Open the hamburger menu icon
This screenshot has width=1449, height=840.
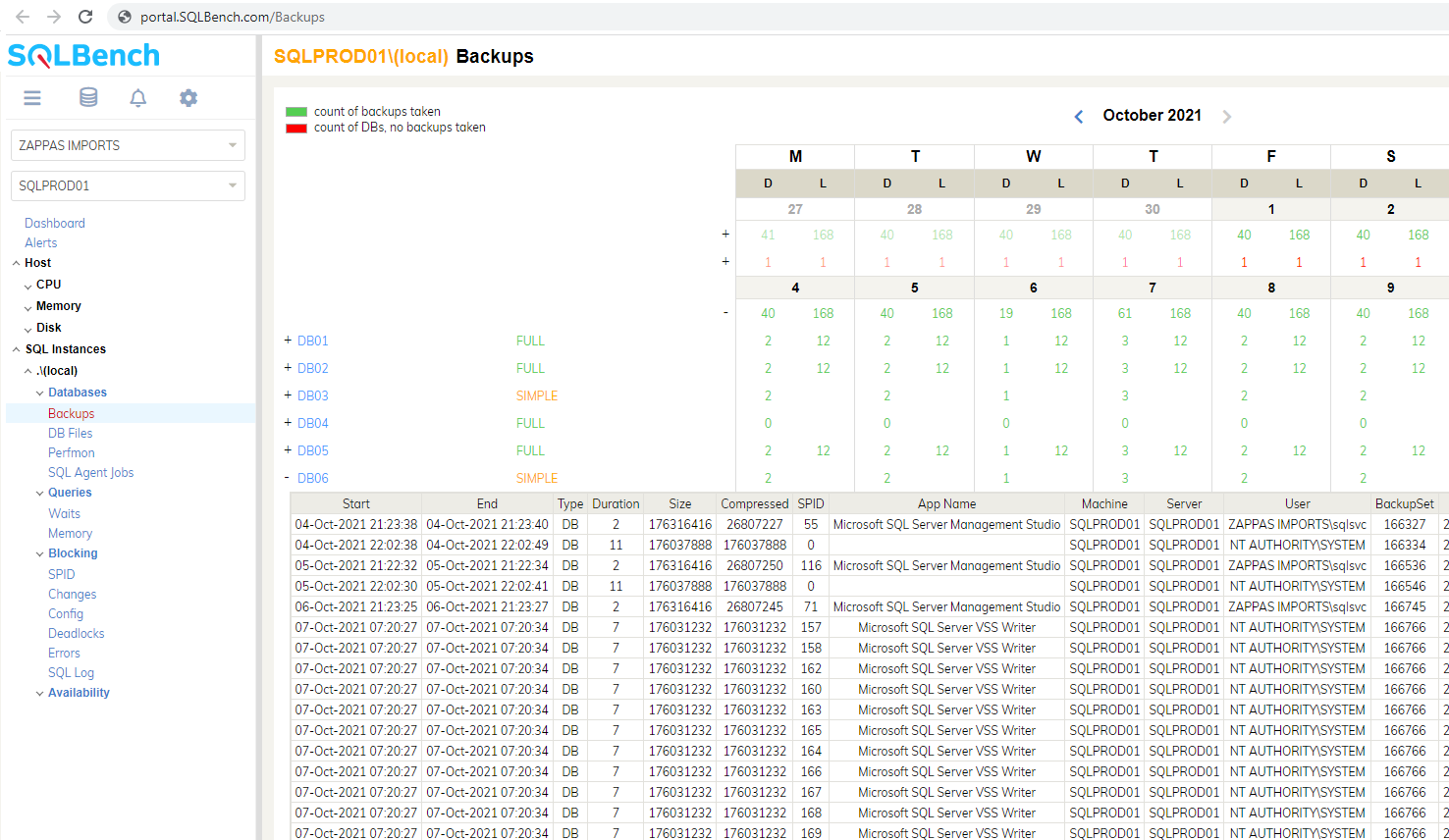32,98
